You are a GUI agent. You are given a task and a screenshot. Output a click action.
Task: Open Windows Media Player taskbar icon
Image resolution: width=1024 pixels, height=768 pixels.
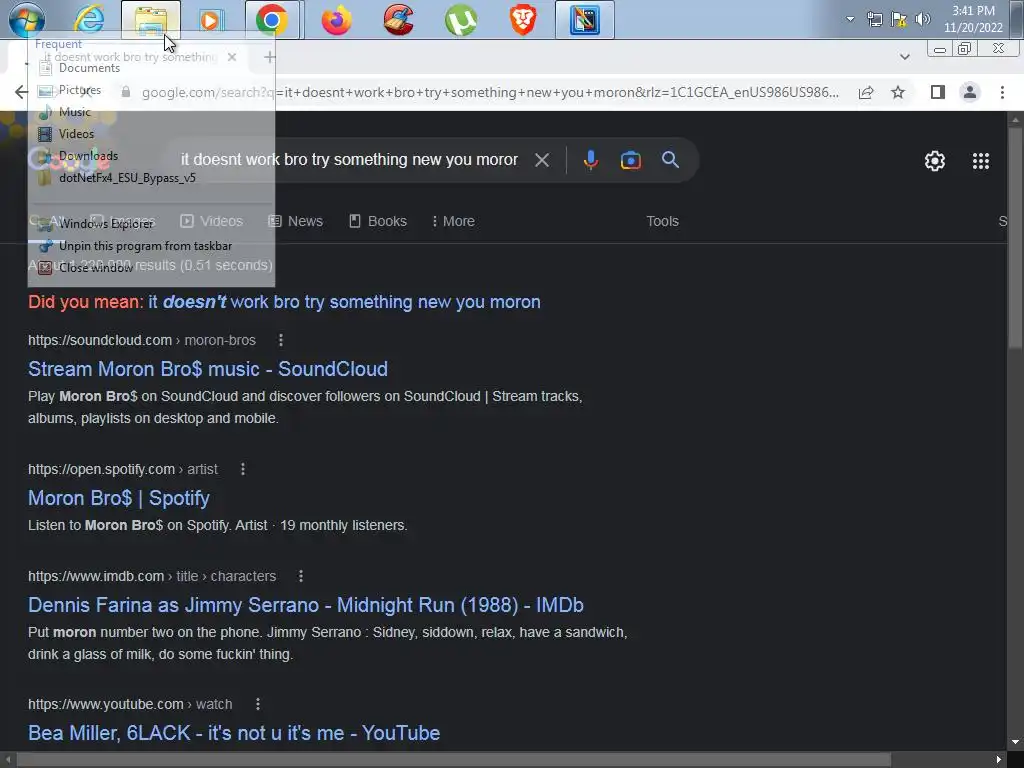pos(210,20)
